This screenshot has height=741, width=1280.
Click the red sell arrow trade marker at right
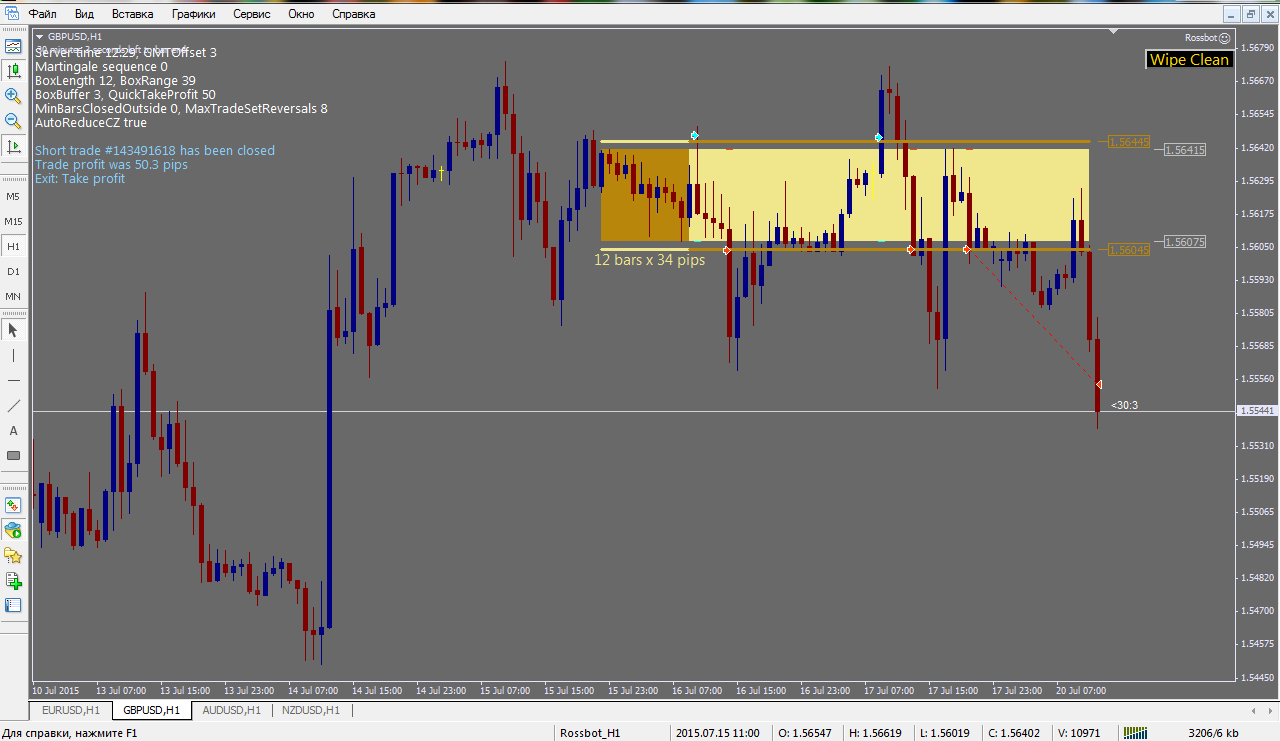[x=1098, y=385]
